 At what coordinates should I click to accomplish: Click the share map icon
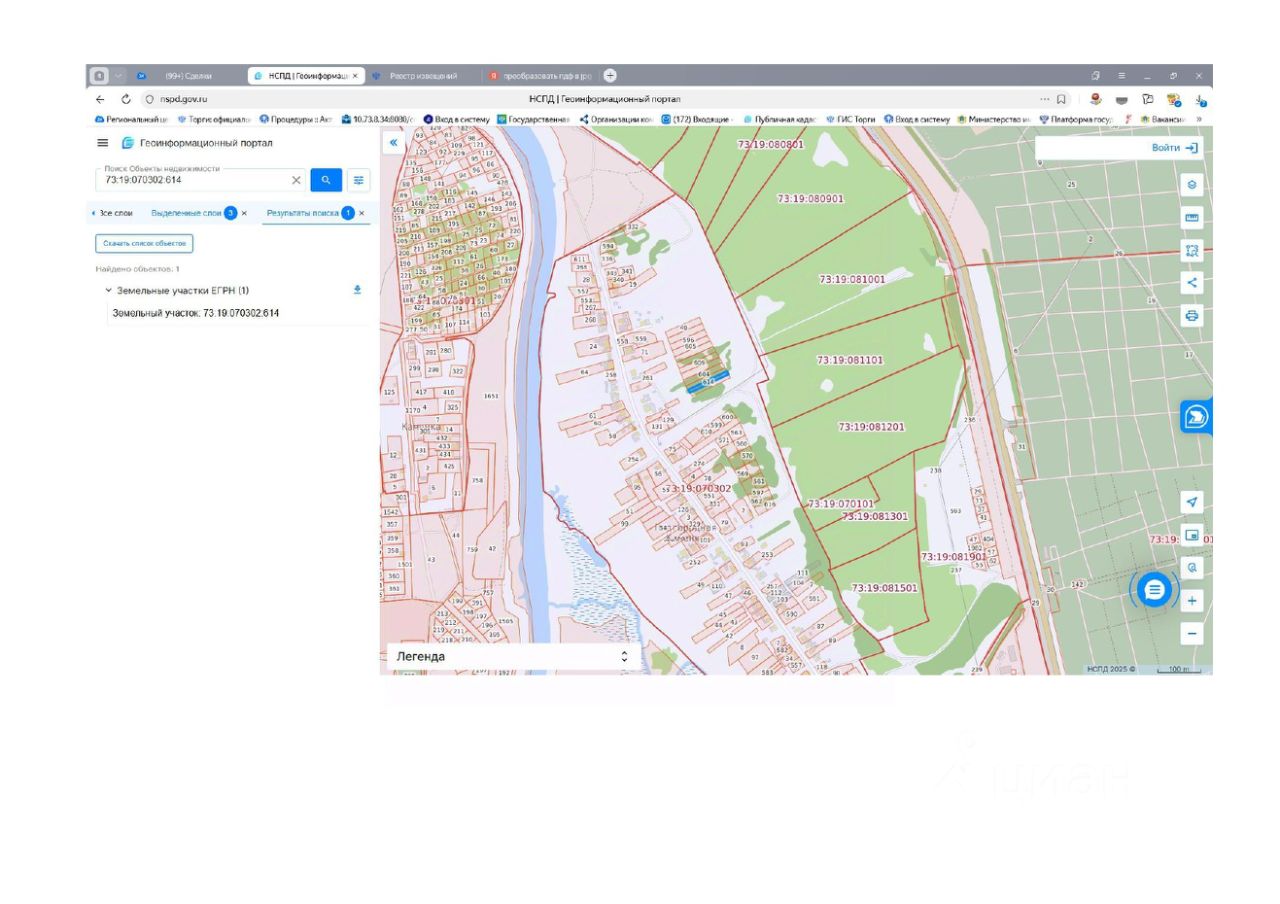click(1191, 283)
